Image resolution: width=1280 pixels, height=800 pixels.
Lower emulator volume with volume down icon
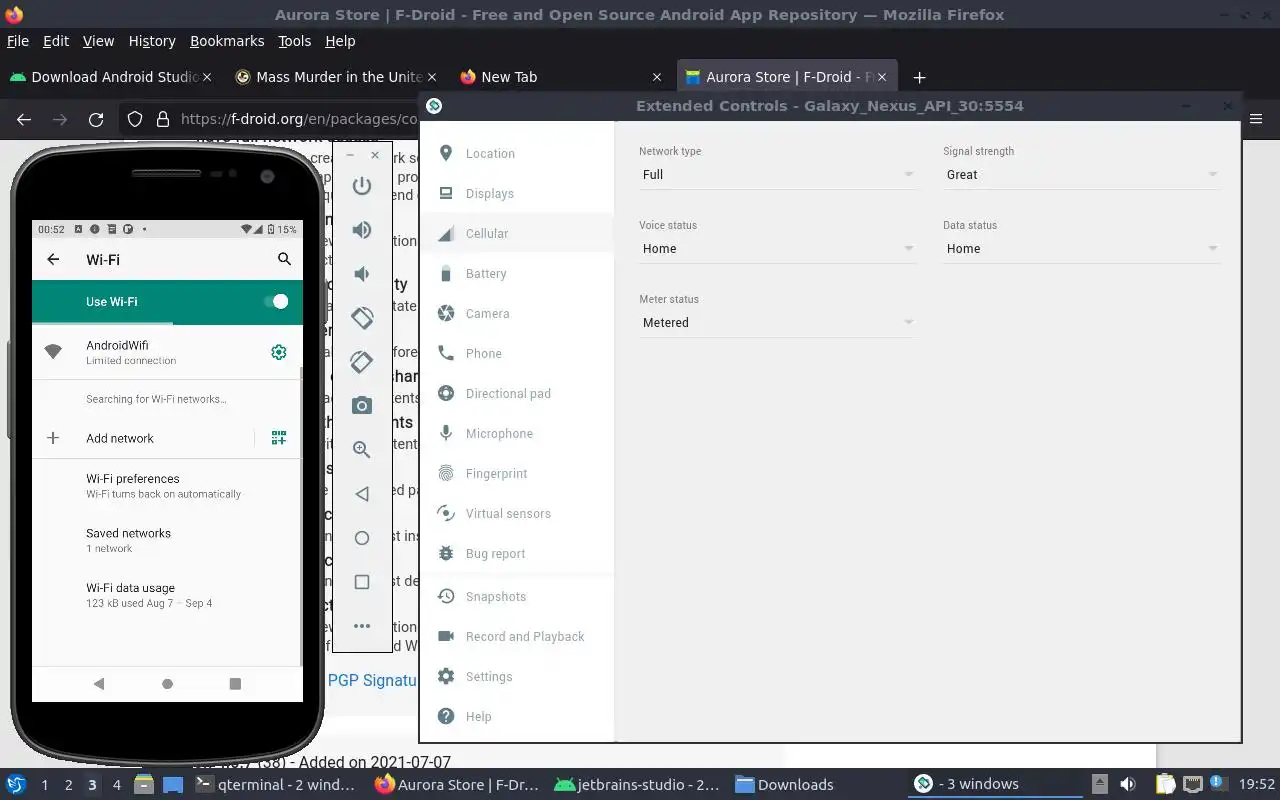[362, 274]
